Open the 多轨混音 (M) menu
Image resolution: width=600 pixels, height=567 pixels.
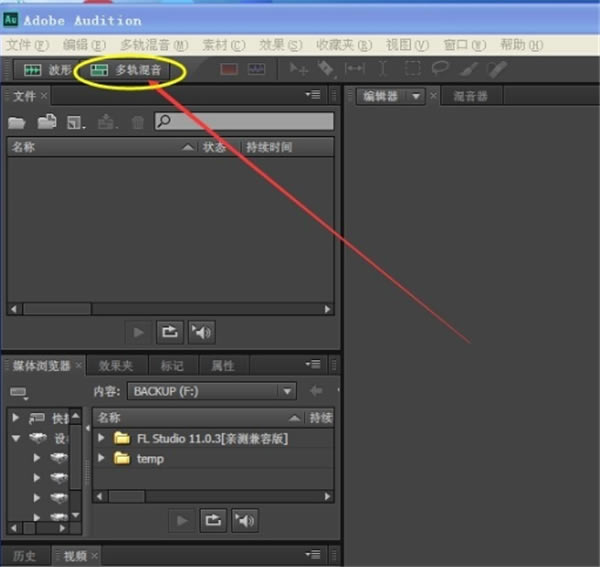click(x=154, y=45)
